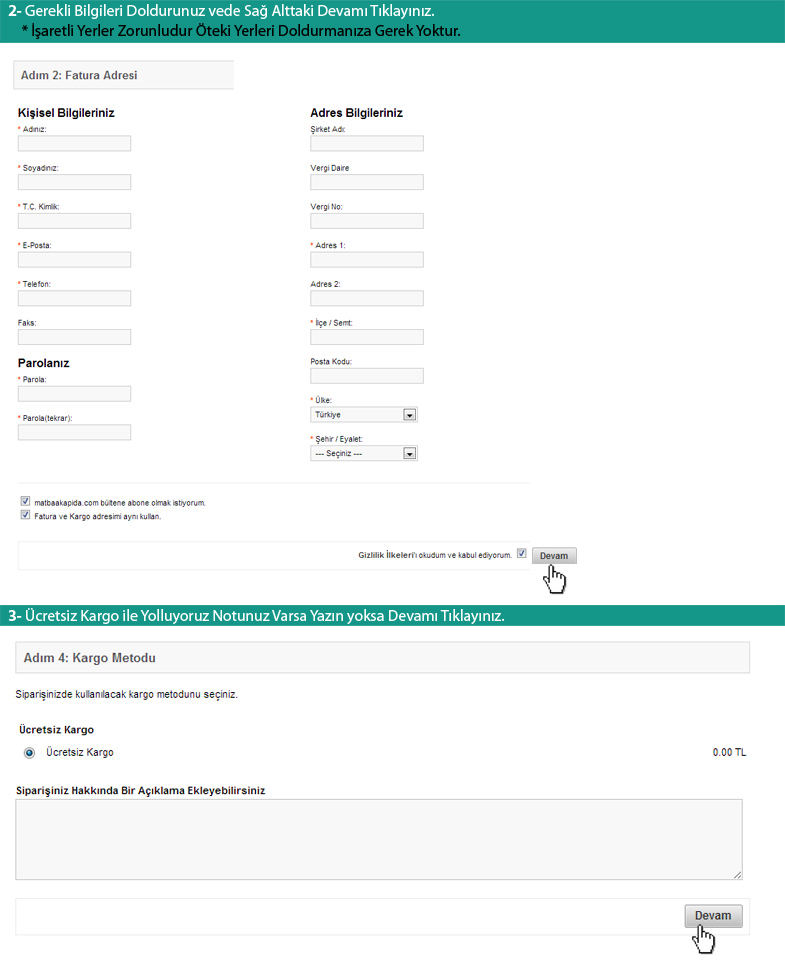The image size is (785, 960).
Task: Focus the Soyadınız text box
Action: tap(75, 182)
